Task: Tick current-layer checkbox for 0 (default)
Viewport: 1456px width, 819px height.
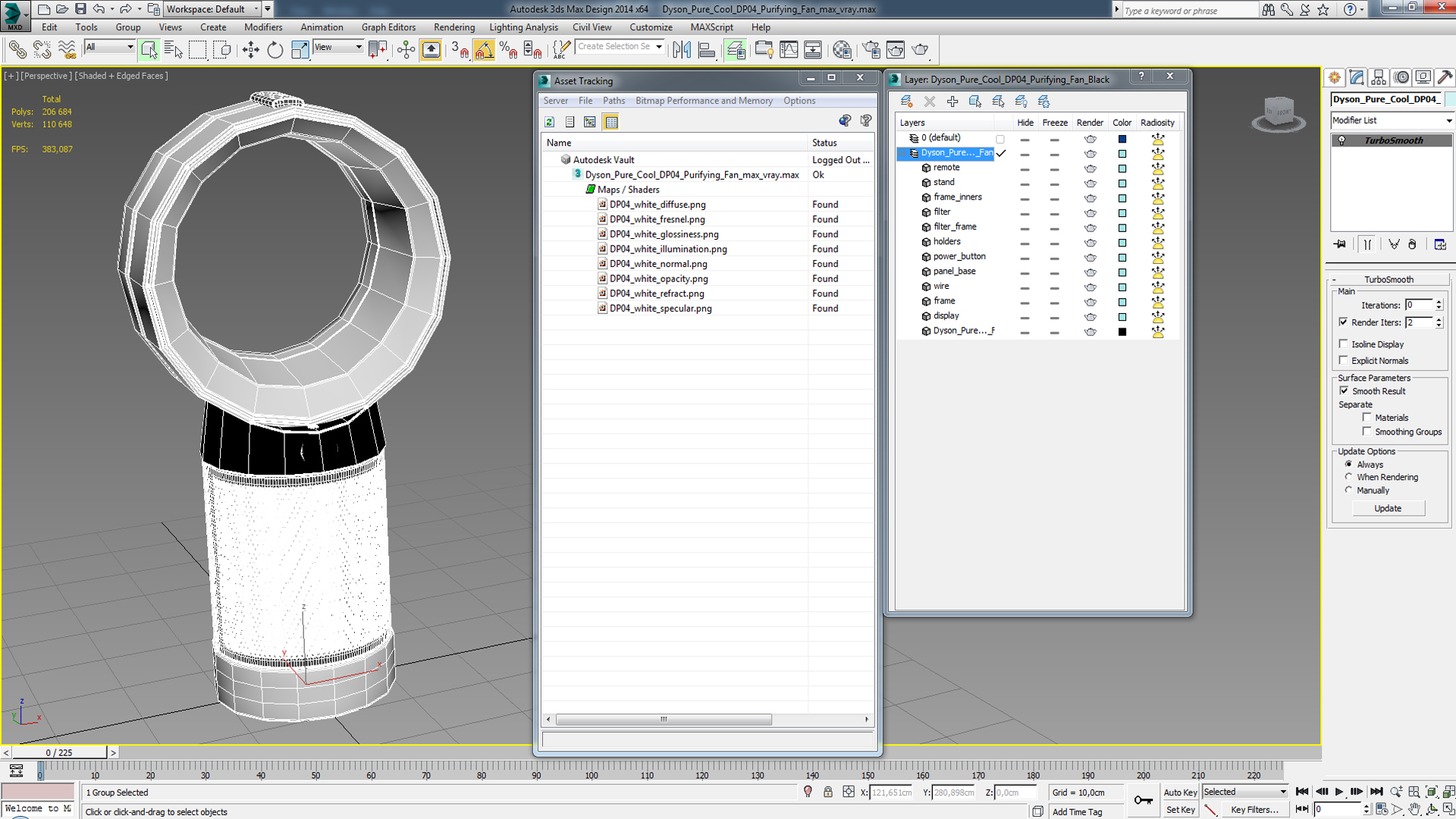Action: [x=1000, y=139]
